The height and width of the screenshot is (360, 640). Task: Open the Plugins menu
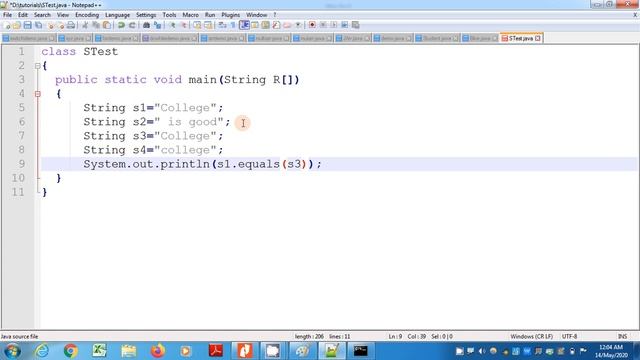(231, 15)
